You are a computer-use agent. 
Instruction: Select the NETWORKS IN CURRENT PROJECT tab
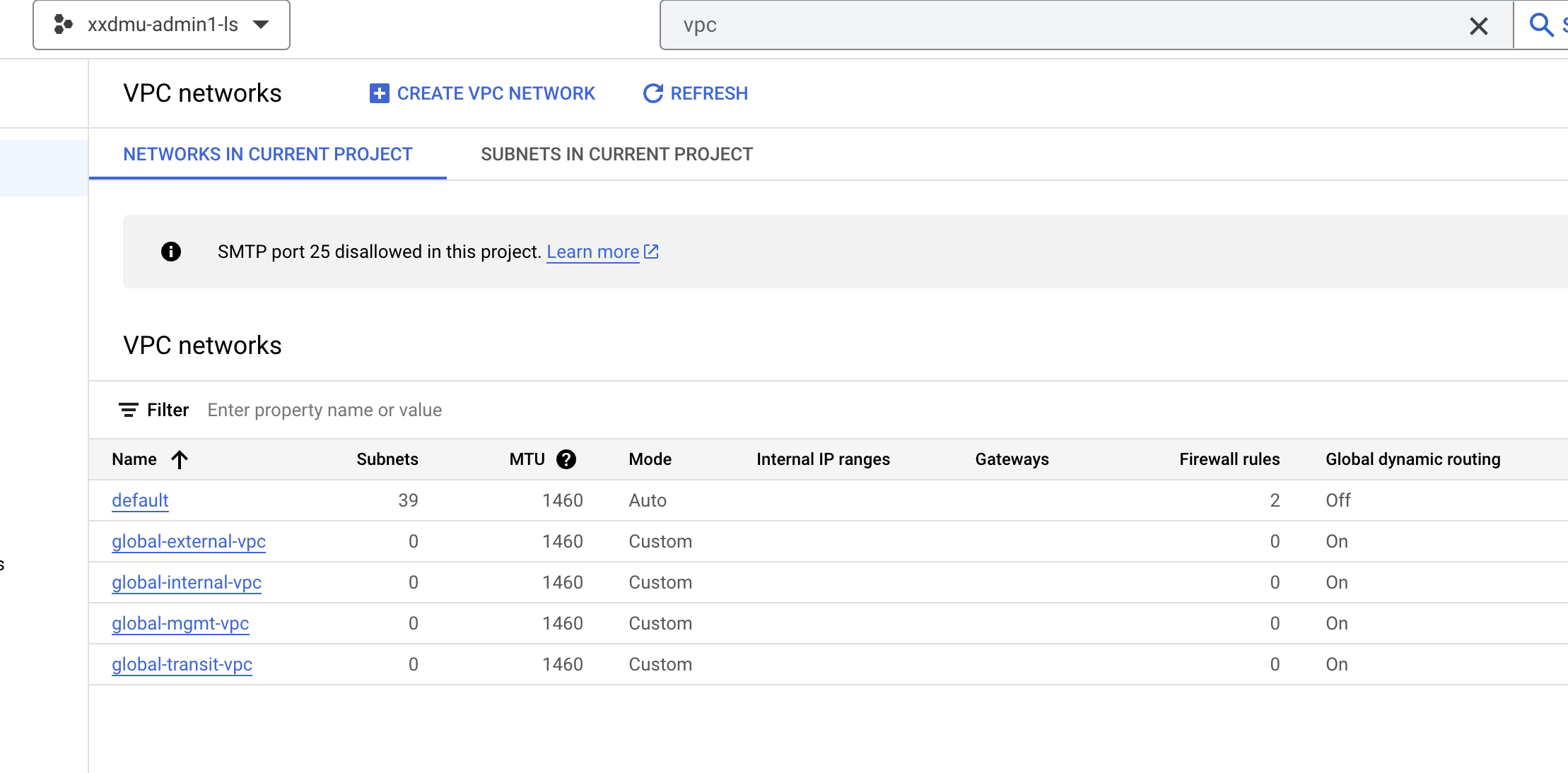click(268, 154)
